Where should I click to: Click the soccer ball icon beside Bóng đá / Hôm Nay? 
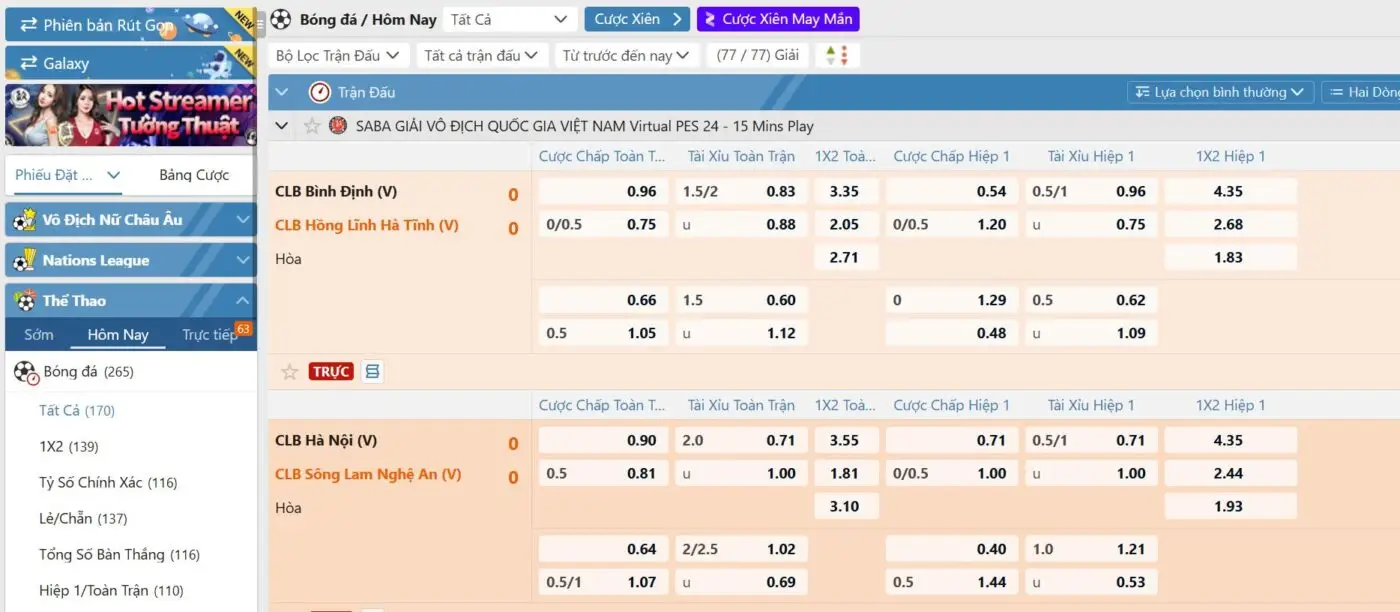click(281, 19)
